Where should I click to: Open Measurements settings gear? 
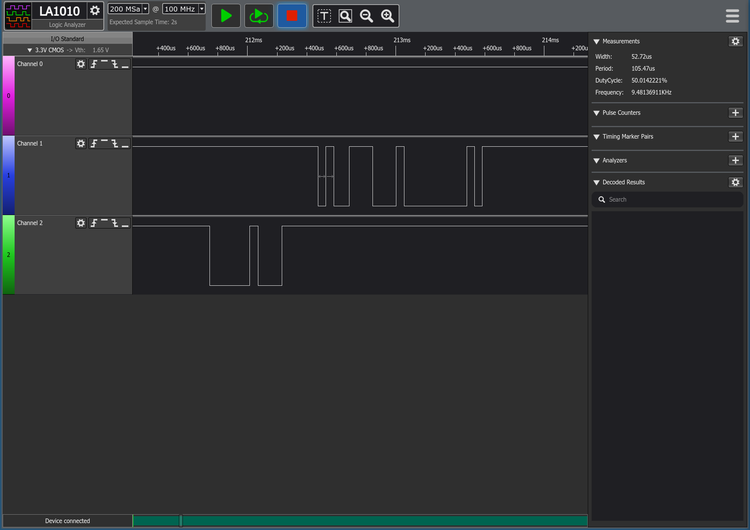(x=736, y=41)
